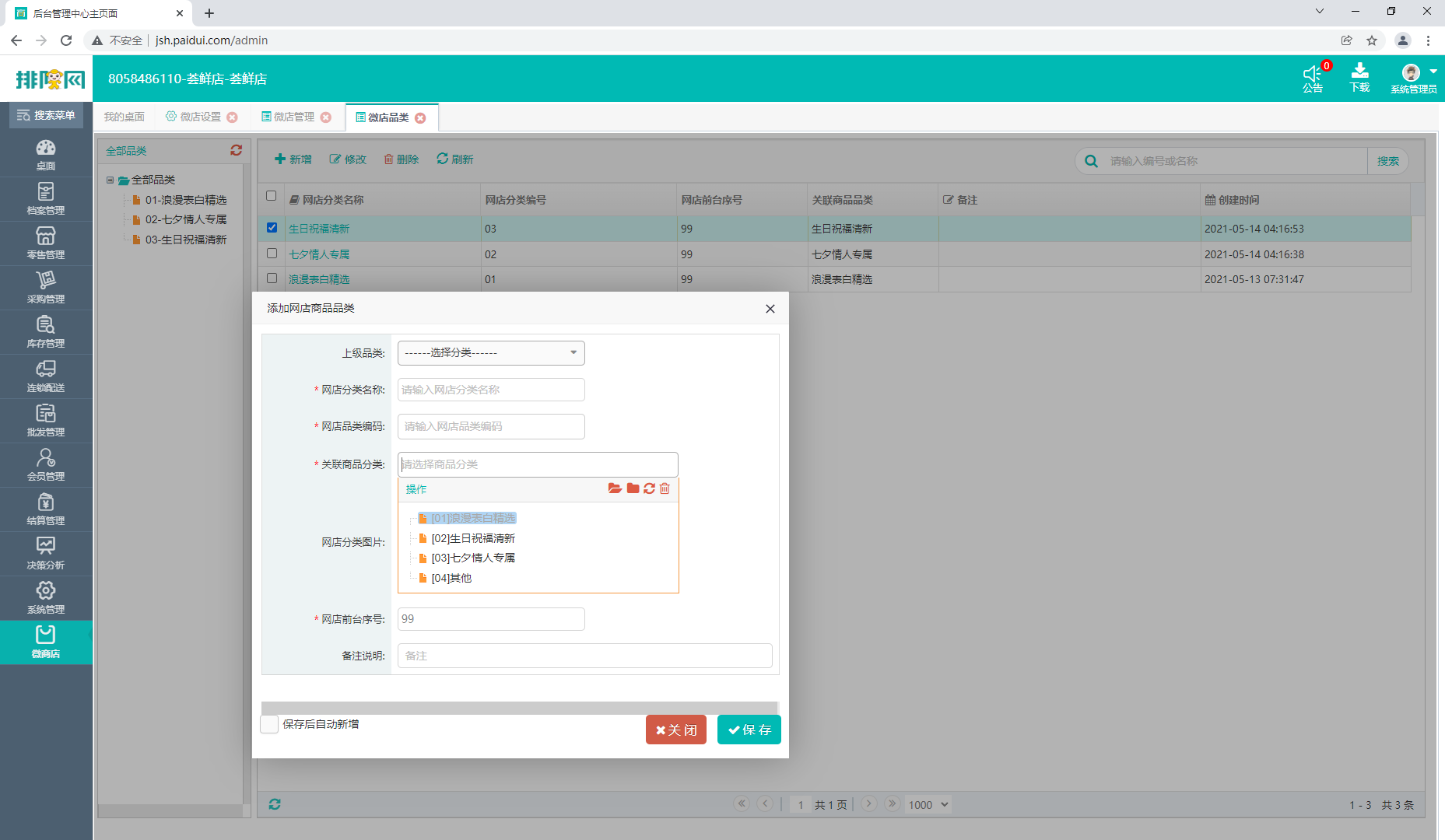This screenshot has height=840, width=1445.
Task: Close the 微店品类 tab
Action: tap(420, 117)
